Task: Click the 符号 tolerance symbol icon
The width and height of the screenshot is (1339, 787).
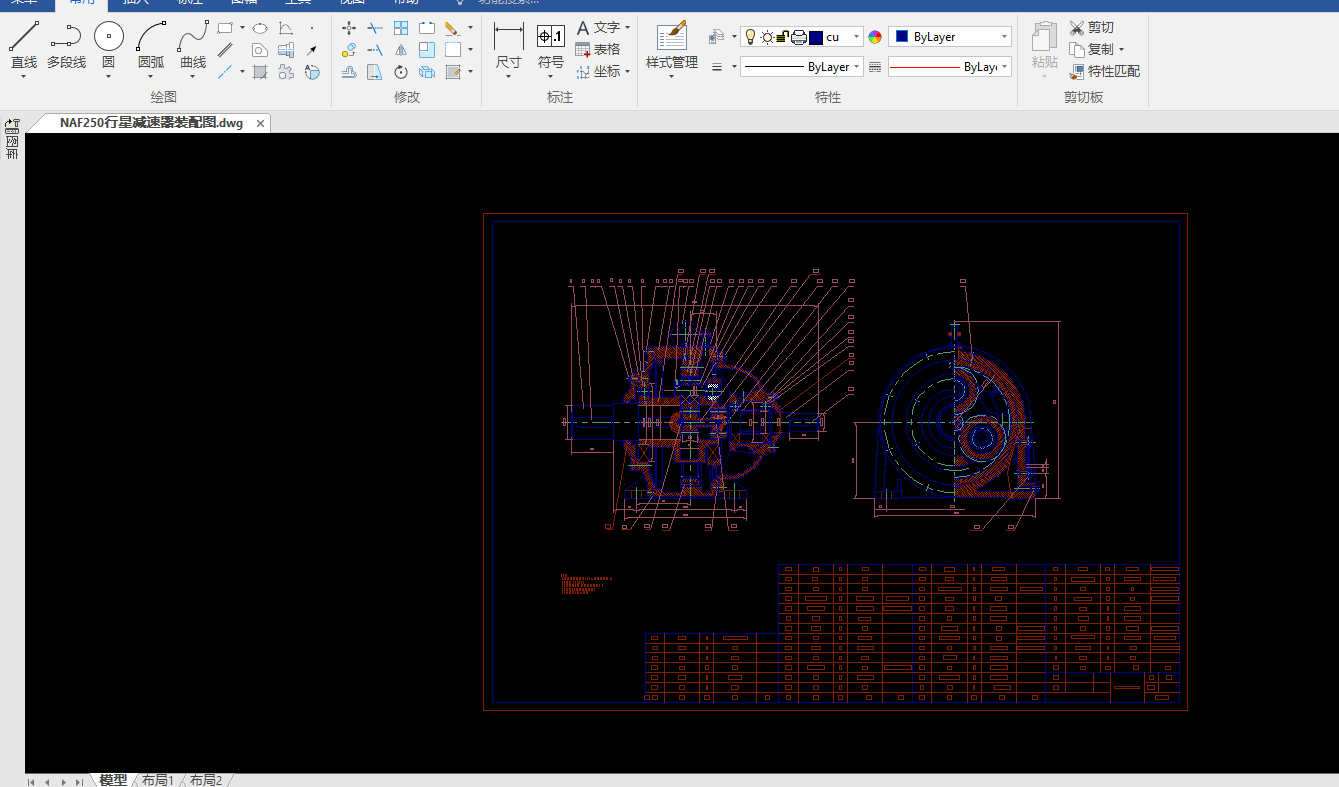Action: tap(551, 38)
